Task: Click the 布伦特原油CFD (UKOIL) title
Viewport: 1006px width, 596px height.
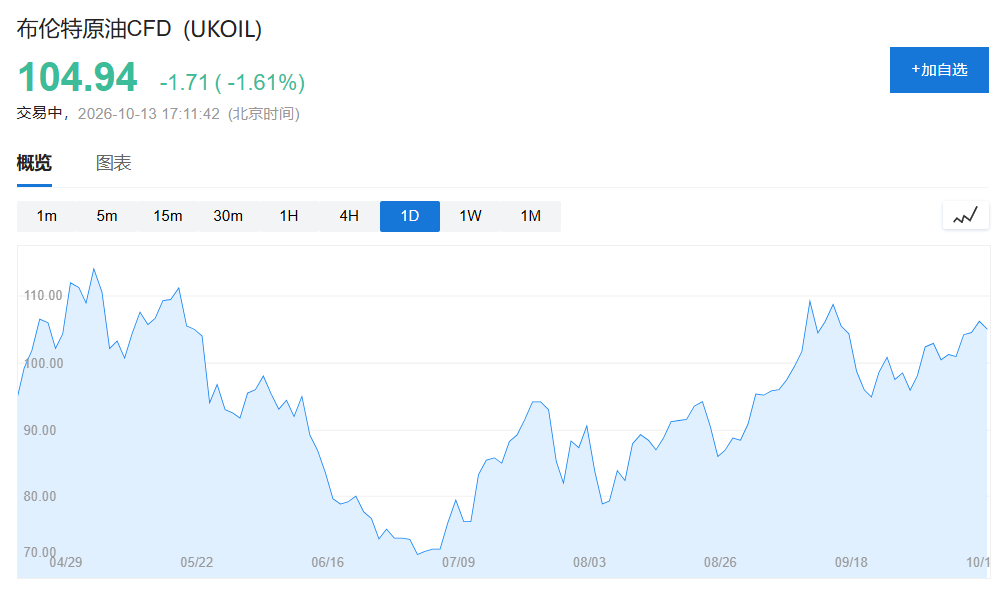Action: pos(139,29)
